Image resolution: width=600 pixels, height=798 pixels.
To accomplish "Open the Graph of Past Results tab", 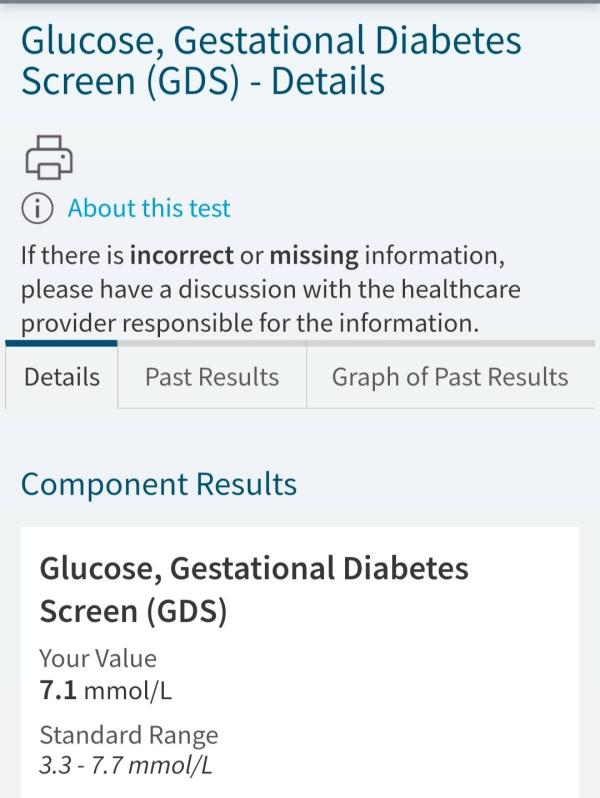I will click(450, 377).
